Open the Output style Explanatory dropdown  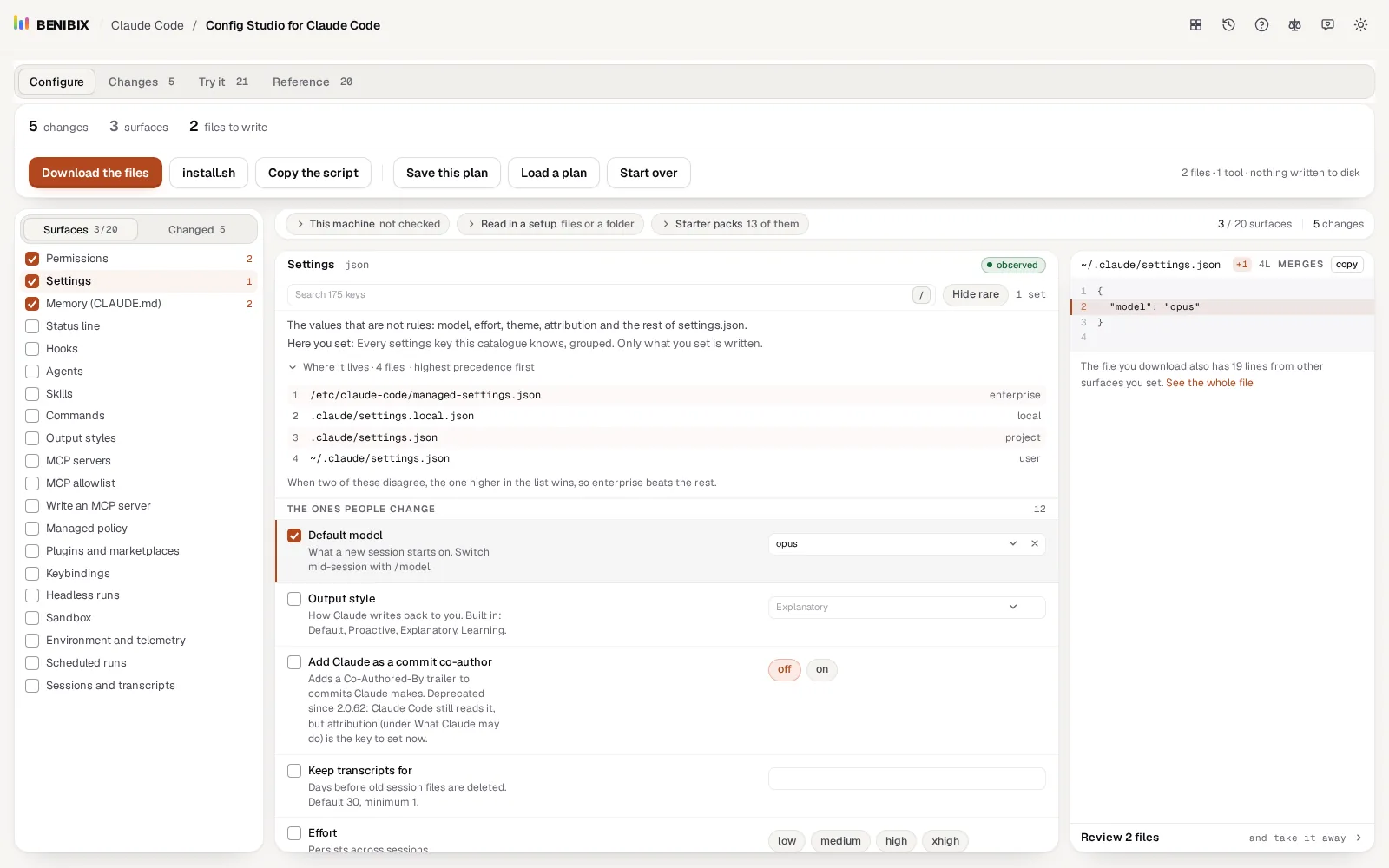point(906,607)
